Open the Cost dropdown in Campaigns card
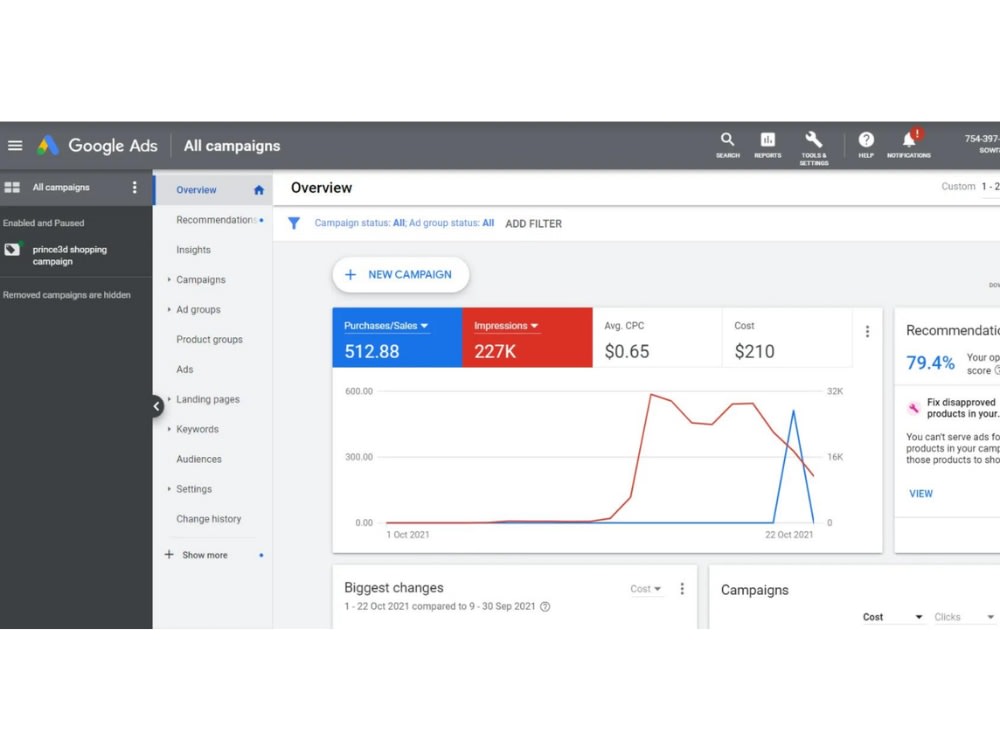 tap(892, 617)
